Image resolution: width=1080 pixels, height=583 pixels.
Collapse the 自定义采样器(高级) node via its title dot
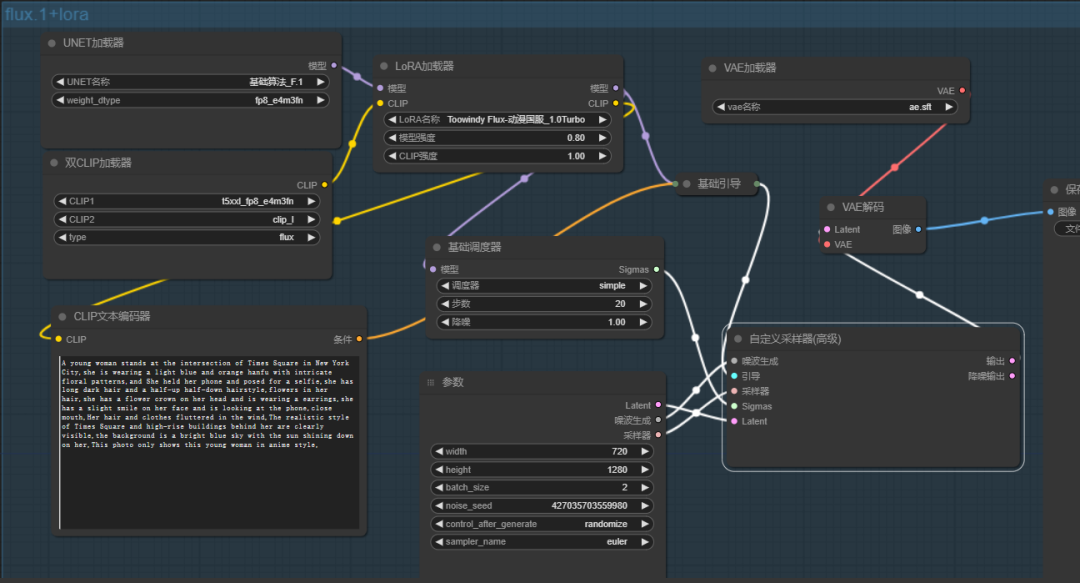point(736,339)
